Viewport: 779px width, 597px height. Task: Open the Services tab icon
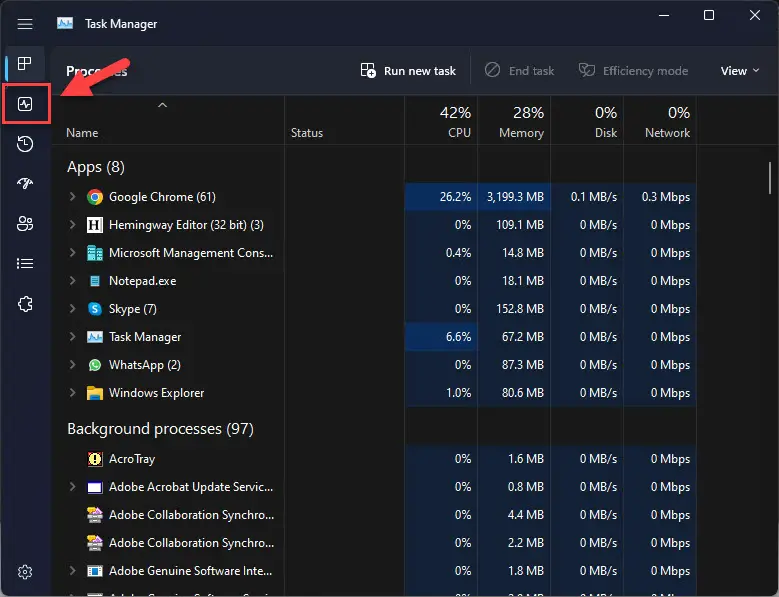click(25, 304)
